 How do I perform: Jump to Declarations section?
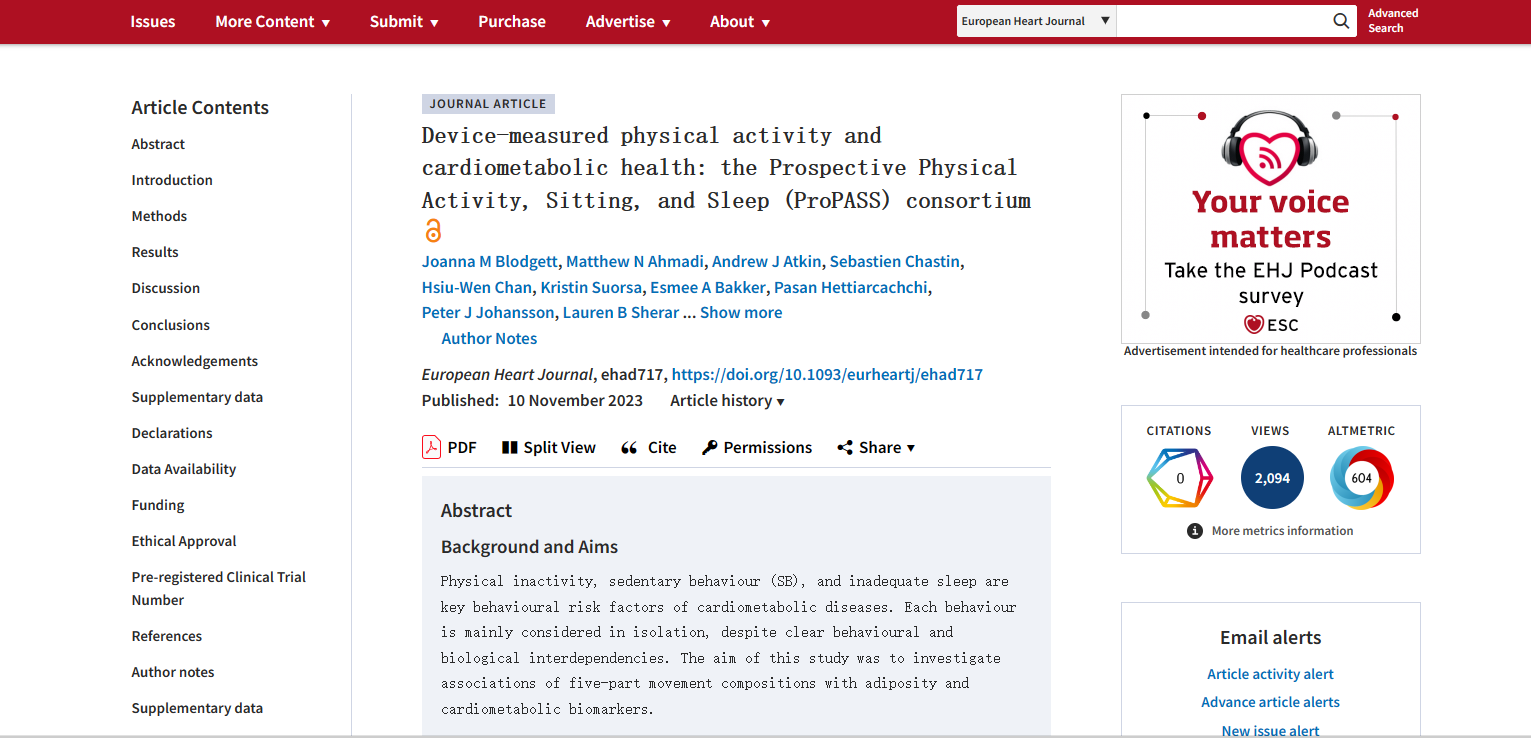(172, 433)
